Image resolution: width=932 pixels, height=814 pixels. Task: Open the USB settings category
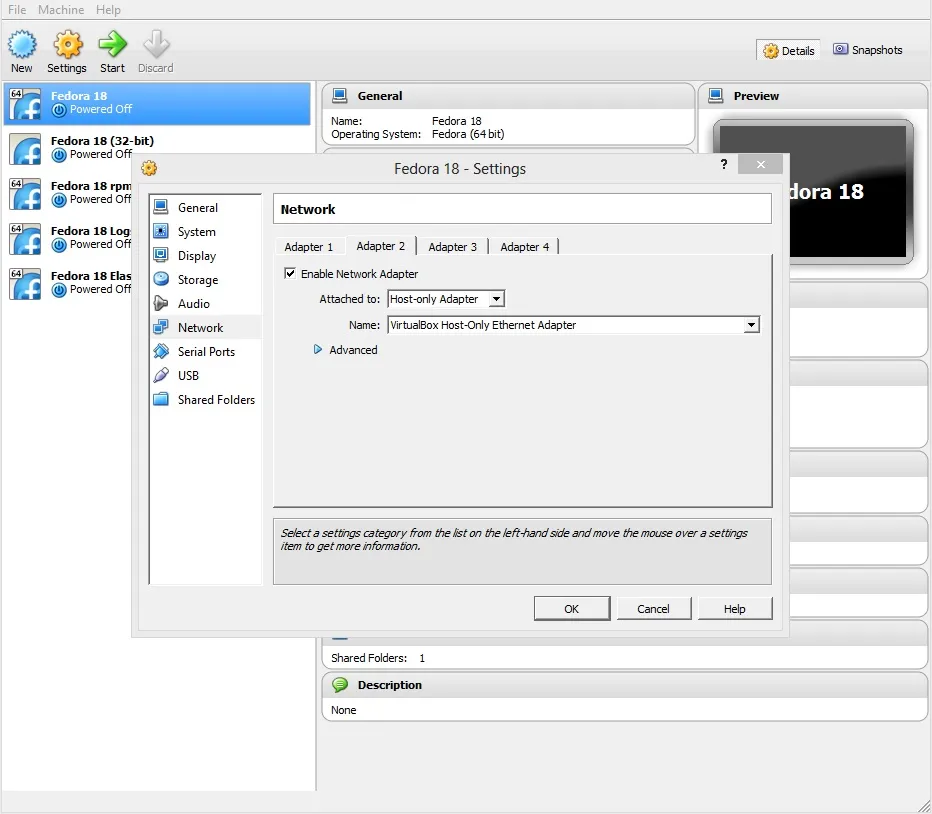(x=188, y=376)
